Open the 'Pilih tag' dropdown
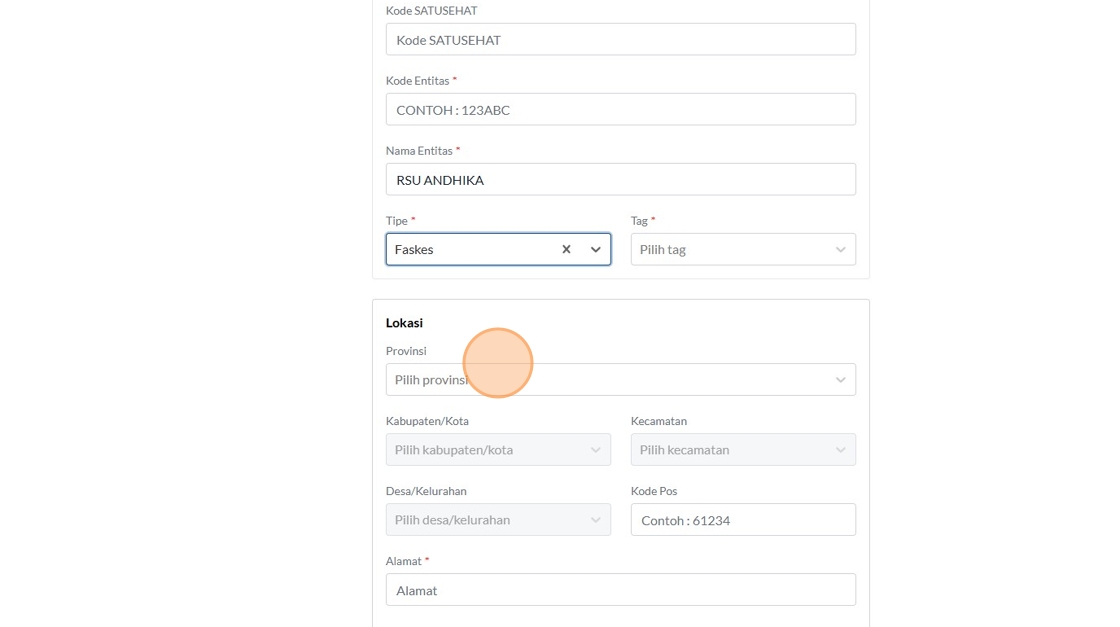Image resolution: width=1120 pixels, height=627 pixels. click(x=730, y=249)
